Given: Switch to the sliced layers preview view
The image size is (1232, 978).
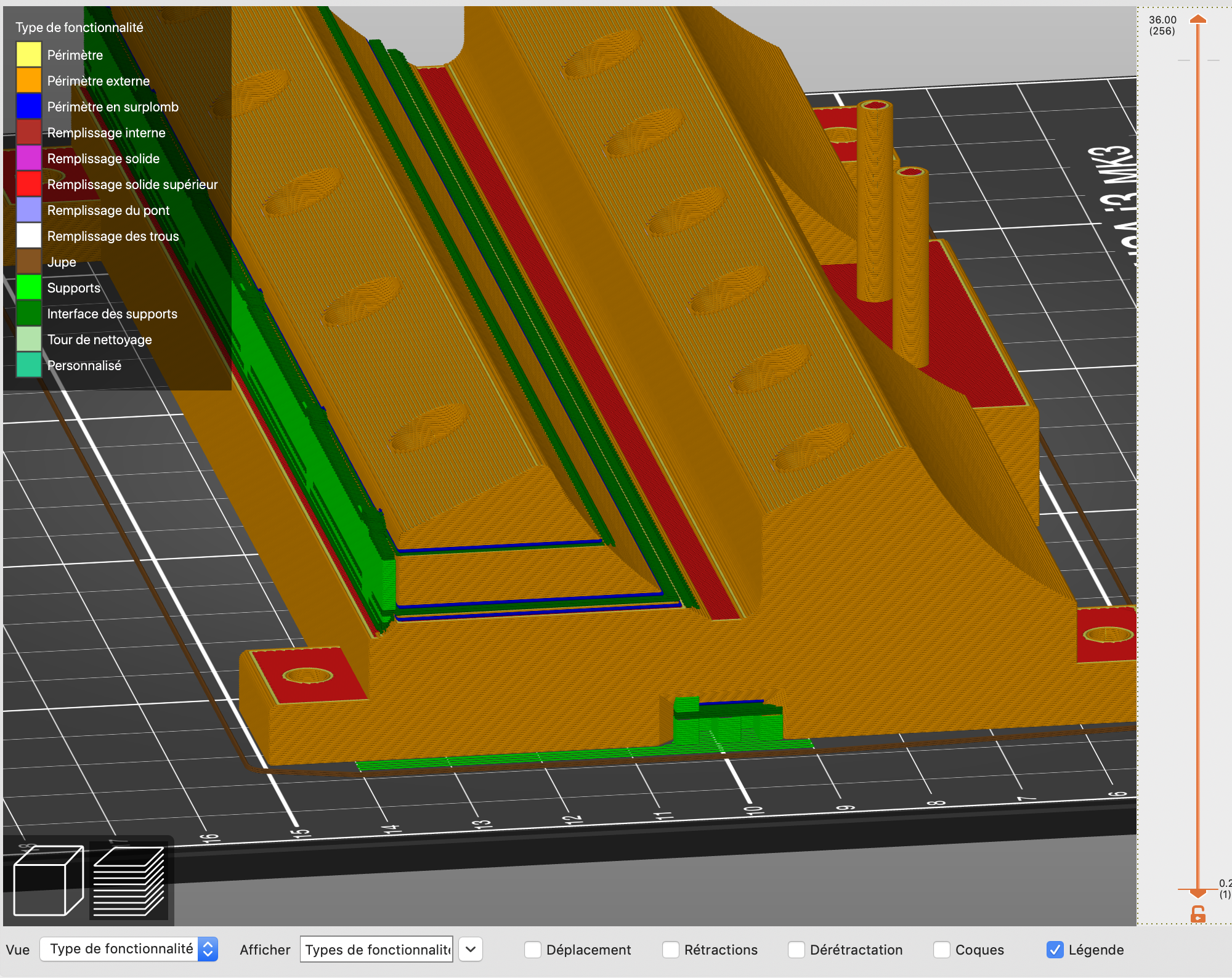Looking at the screenshot, I should (x=129, y=881).
